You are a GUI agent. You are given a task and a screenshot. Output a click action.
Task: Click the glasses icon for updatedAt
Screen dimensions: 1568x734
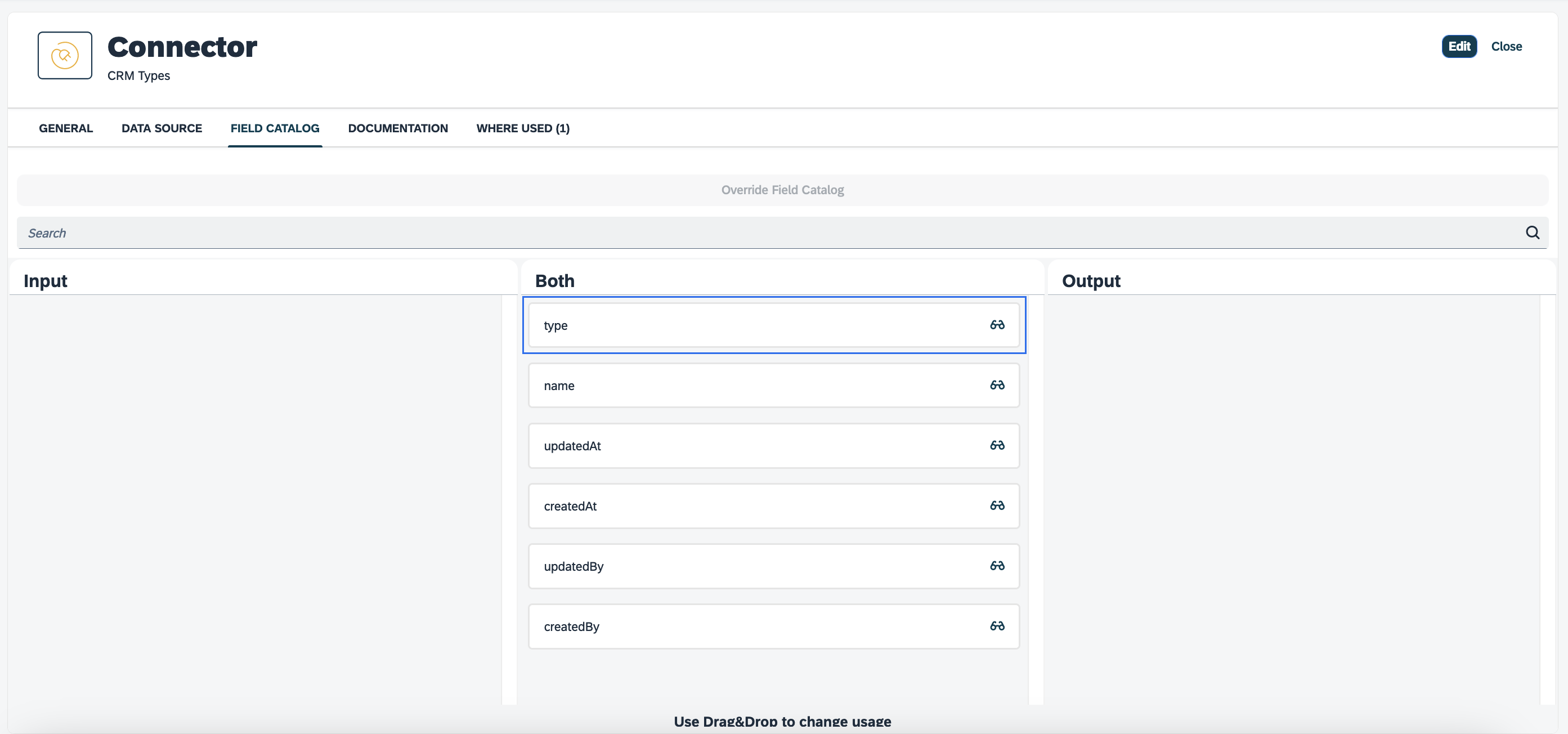[997, 445]
